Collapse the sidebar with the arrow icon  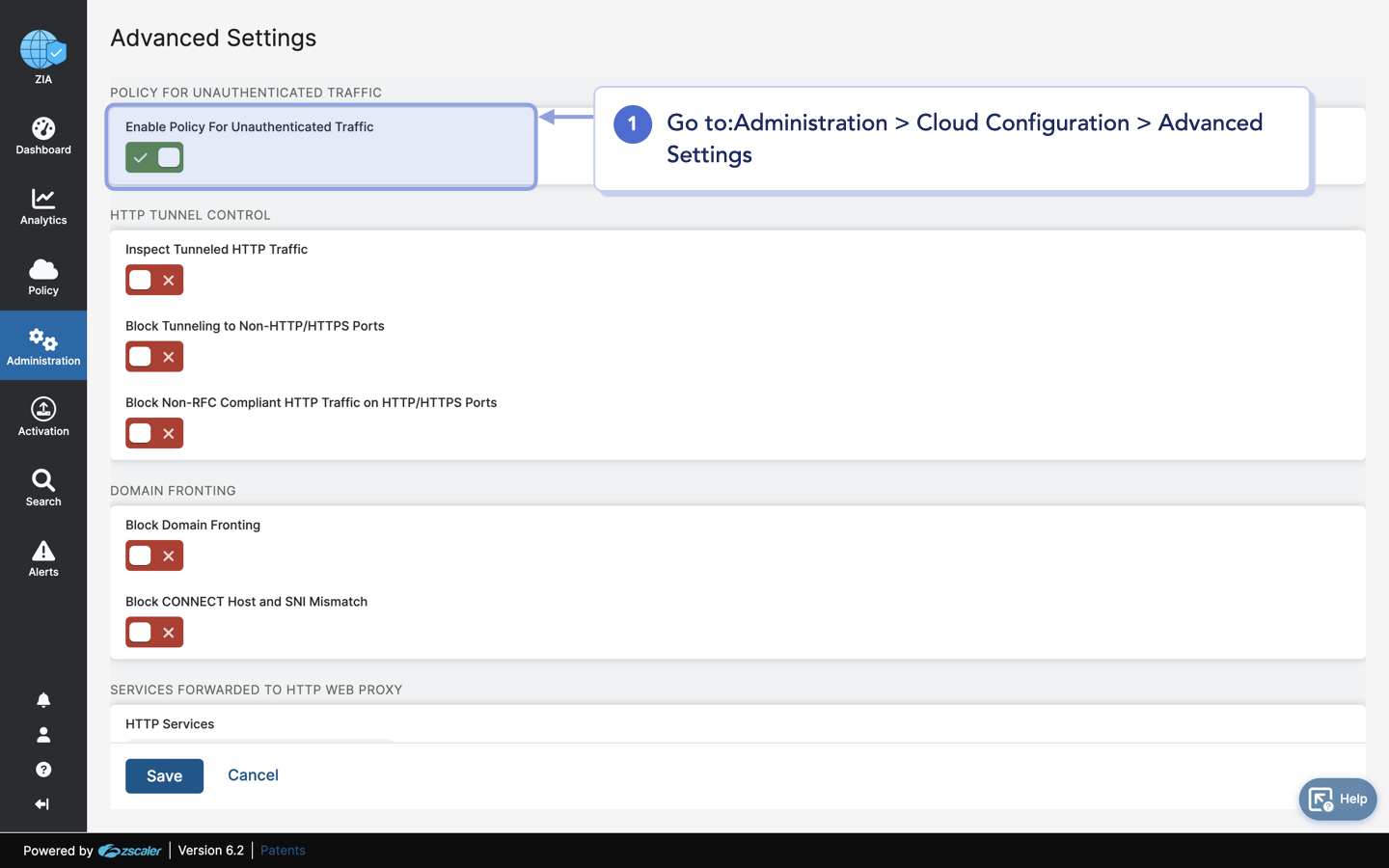pos(42,803)
